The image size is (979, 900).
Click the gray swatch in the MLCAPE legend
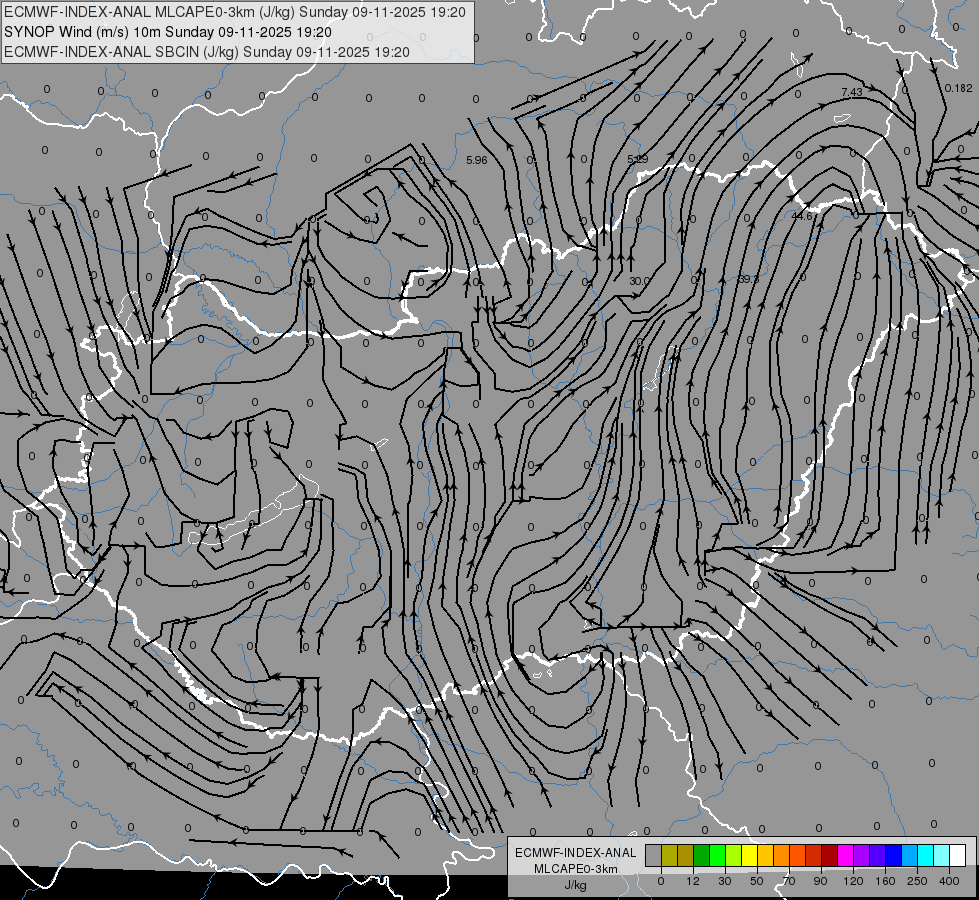pos(654,855)
